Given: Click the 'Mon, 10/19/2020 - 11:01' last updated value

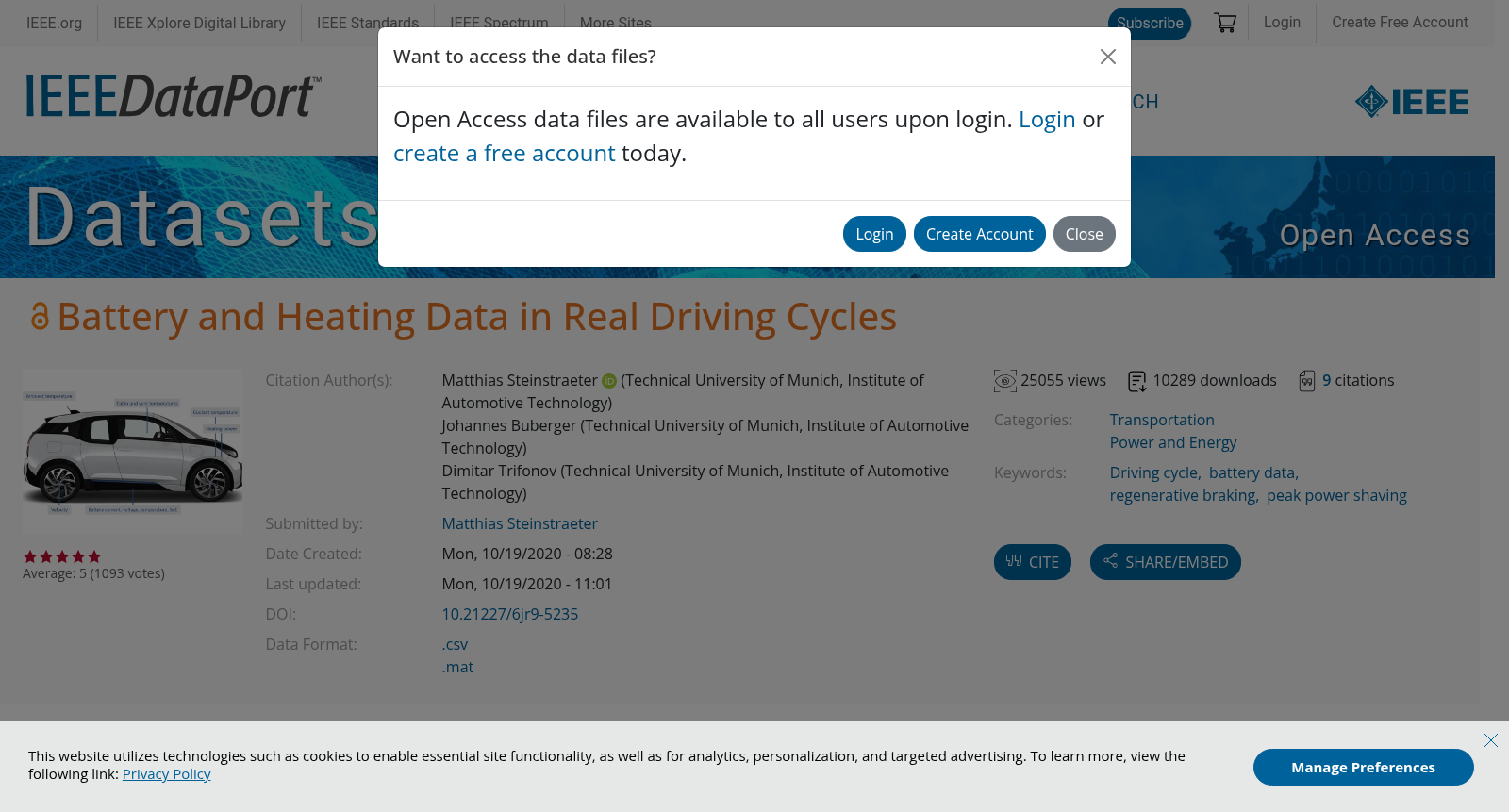Looking at the screenshot, I should 527,584.
